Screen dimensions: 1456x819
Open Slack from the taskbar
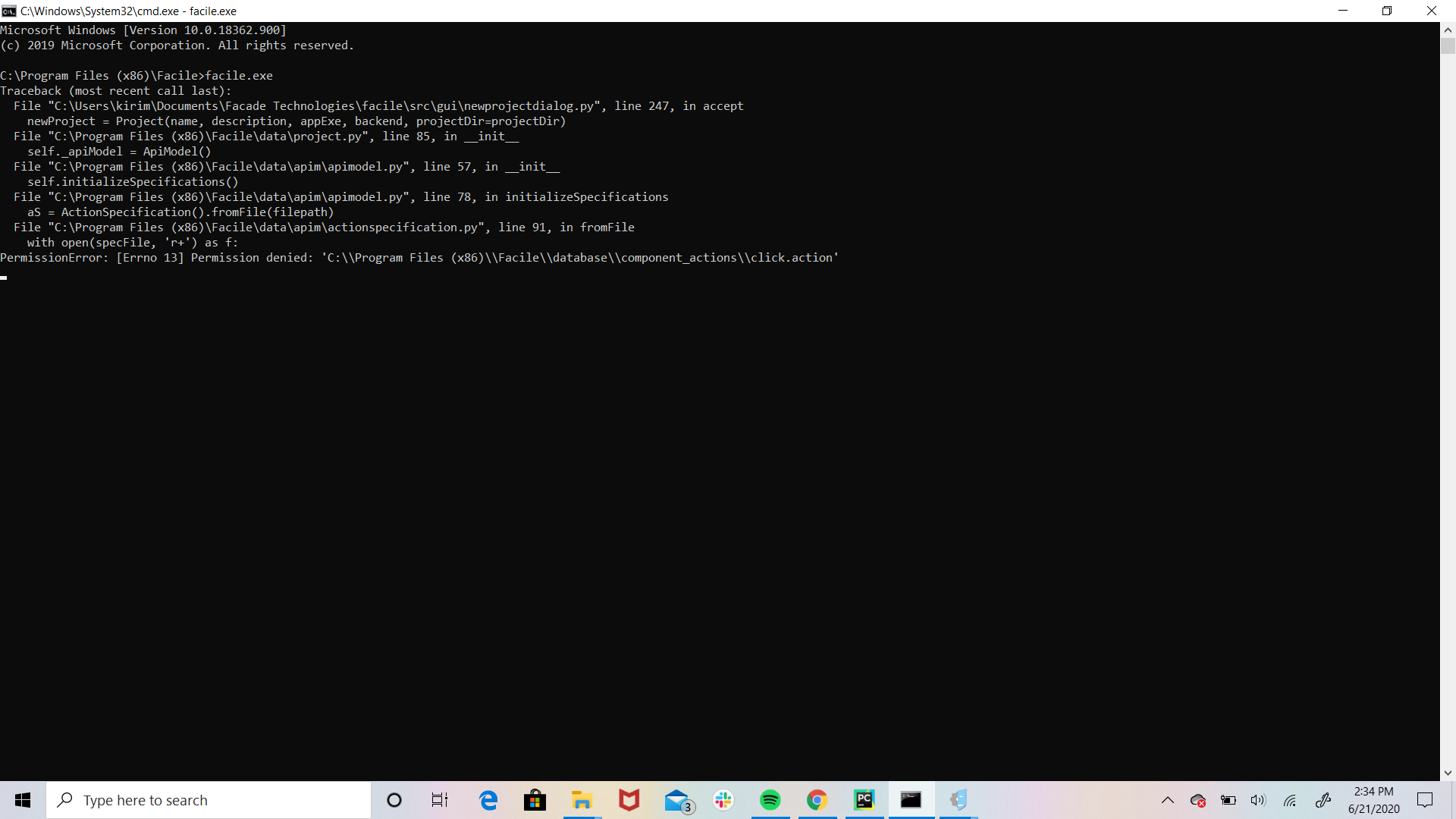[x=723, y=800]
